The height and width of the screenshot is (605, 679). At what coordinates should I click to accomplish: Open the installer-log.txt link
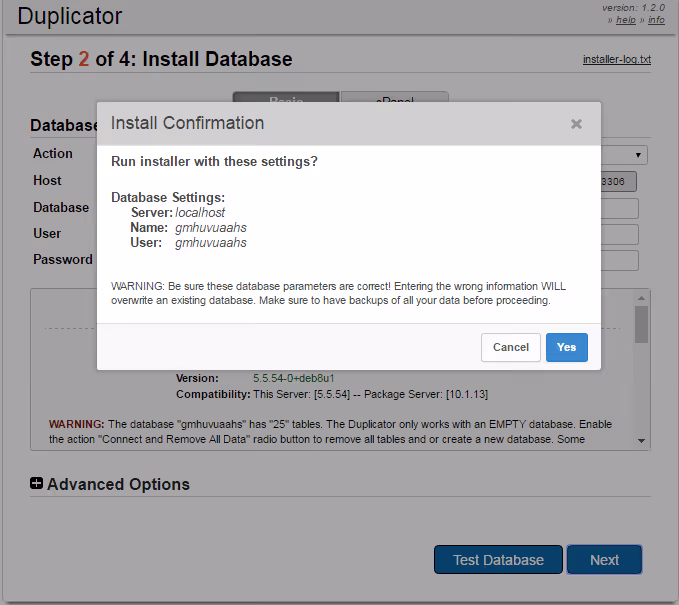click(617, 59)
